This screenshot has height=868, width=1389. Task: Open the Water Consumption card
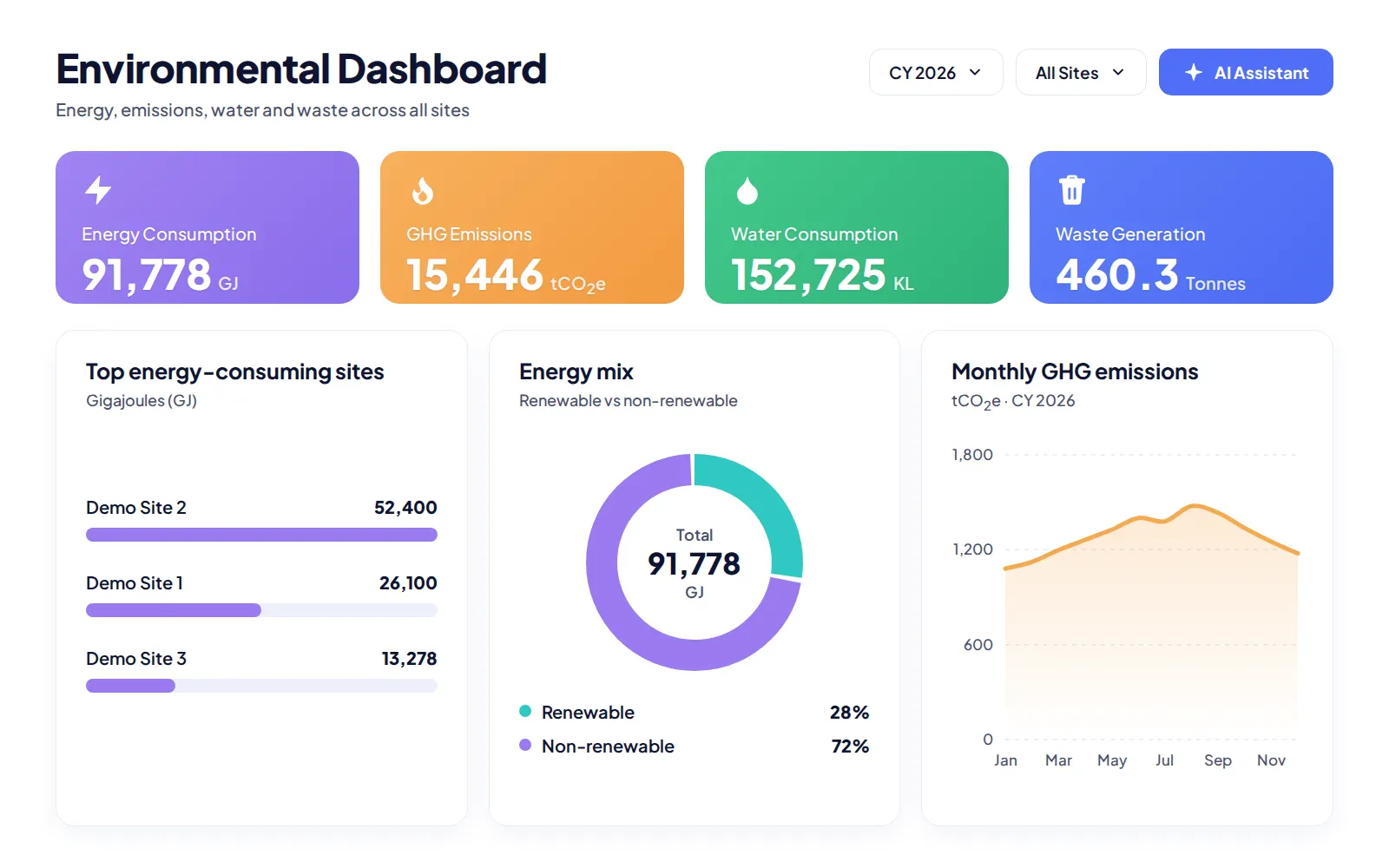point(857,227)
